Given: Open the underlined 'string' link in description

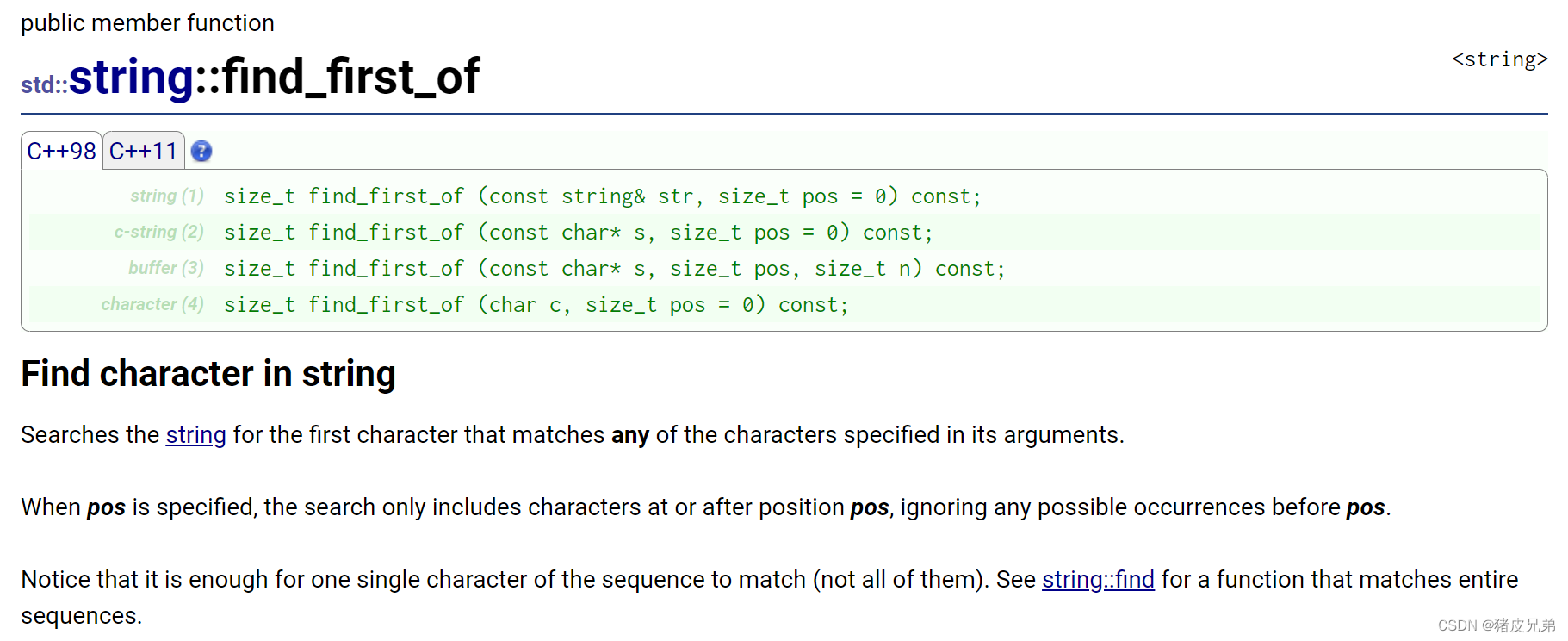Looking at the screenshot, I should (x=195, y=435).
